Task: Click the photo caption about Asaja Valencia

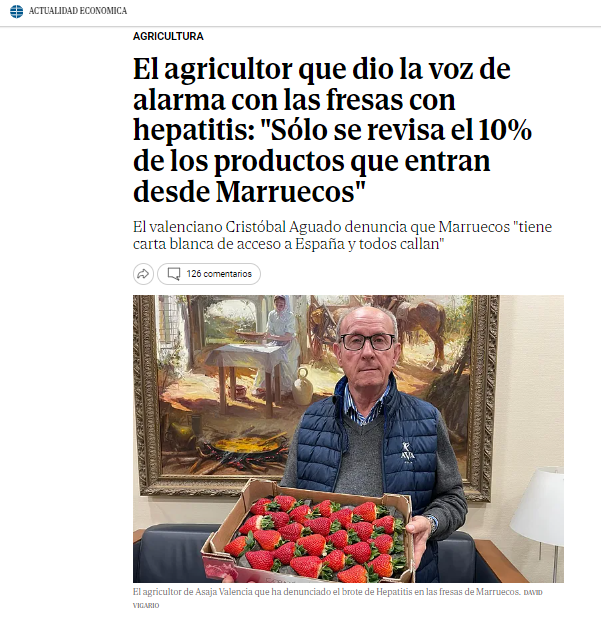Action: (326, 592)
